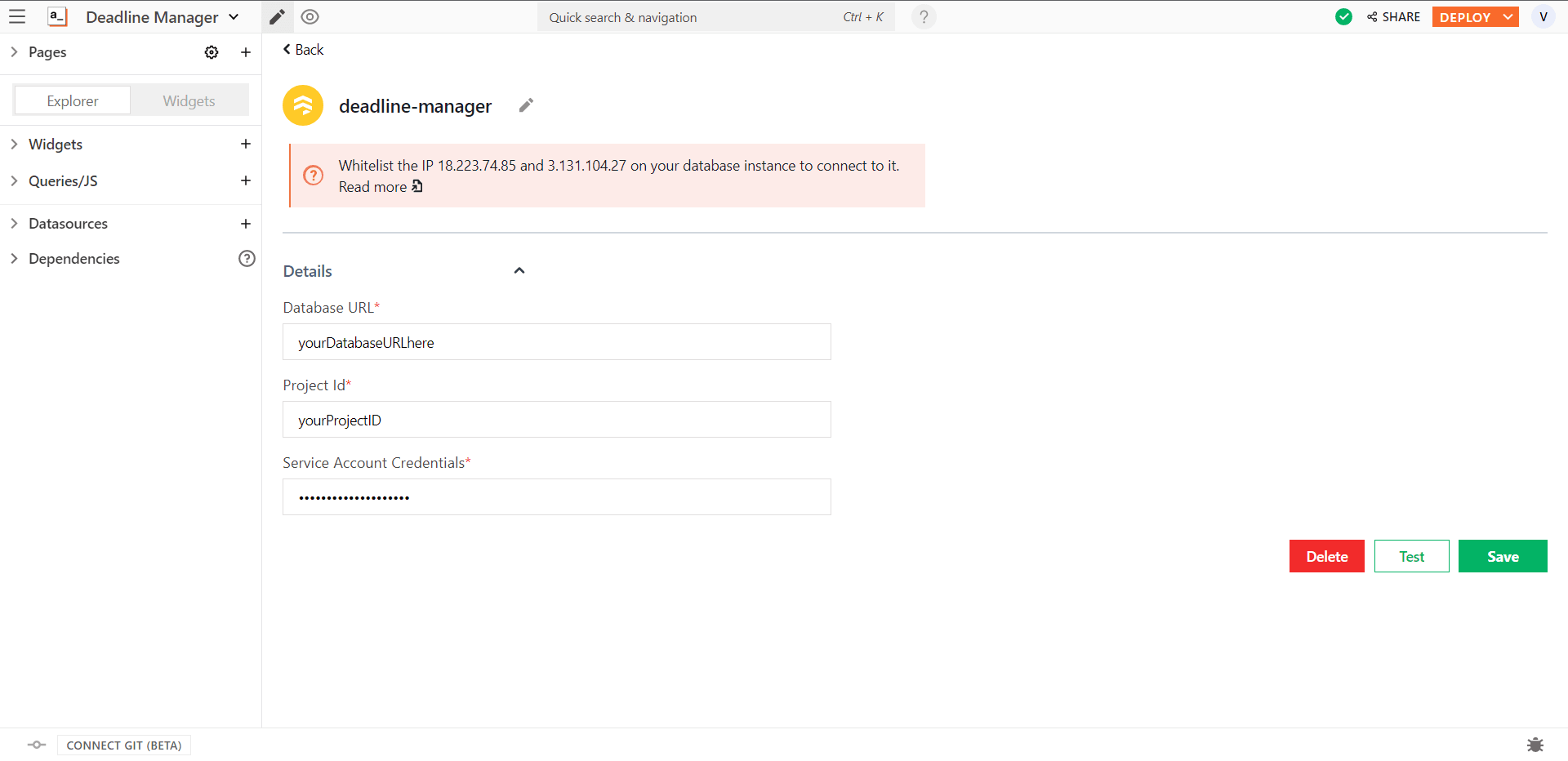Open Pages settings gear icon
Viewport: 1568px width, 761px height.
click(212, 52)
